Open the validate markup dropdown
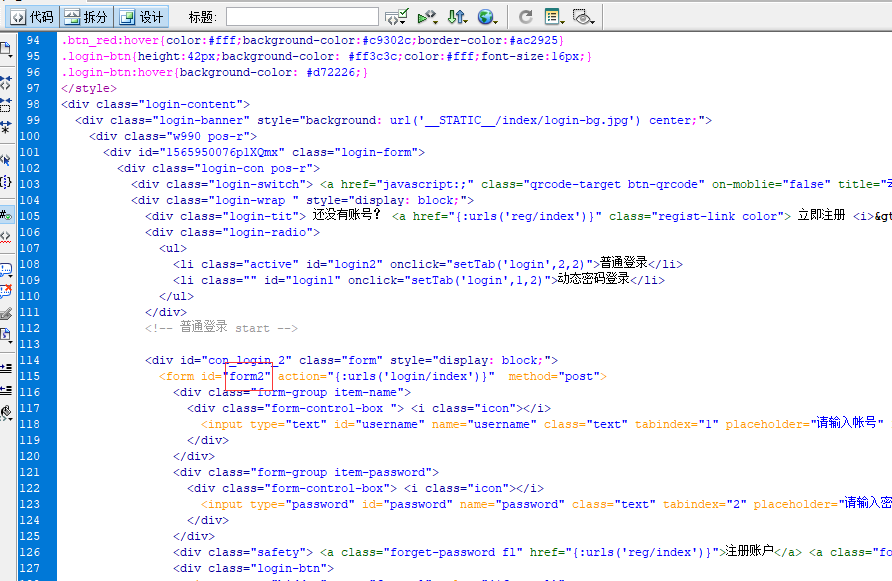892x581 pixels. tap(427, 17)
